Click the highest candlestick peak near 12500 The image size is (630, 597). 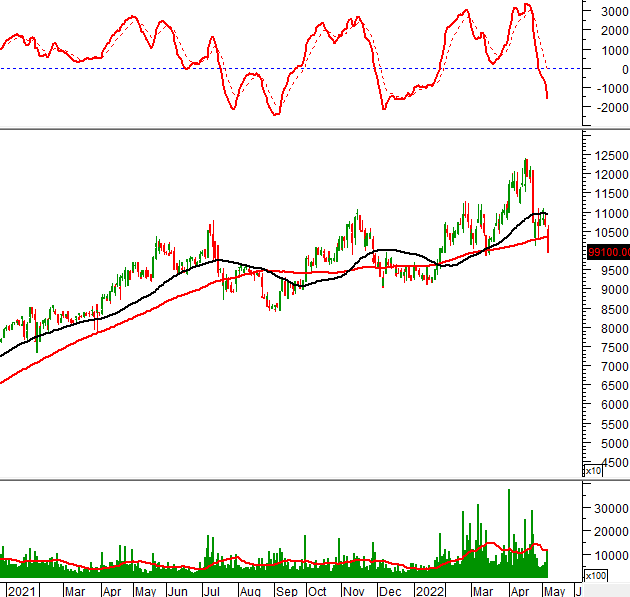[x=525, y=161]
